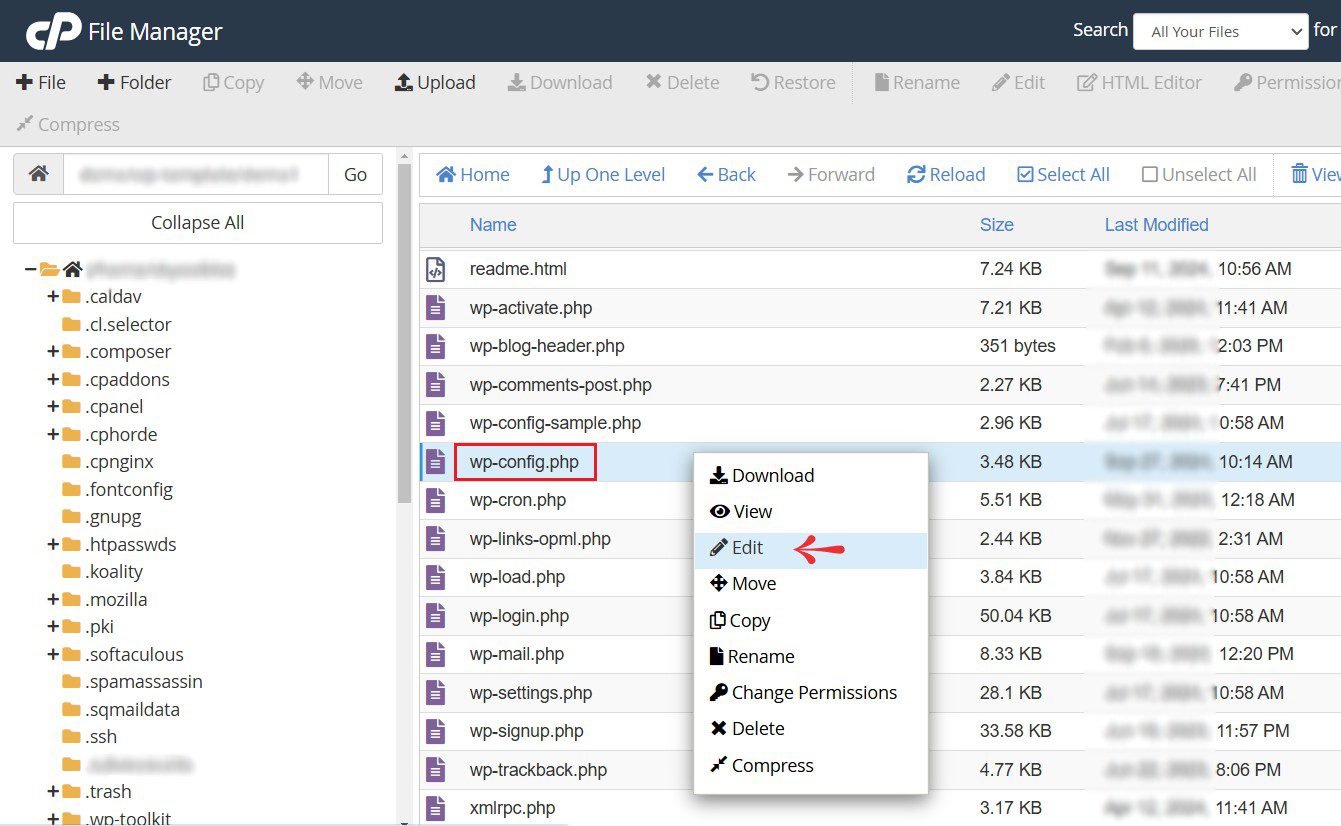Screen dimensions: 1341x826
Task: Check Select All files
Action: [1063, 175]
